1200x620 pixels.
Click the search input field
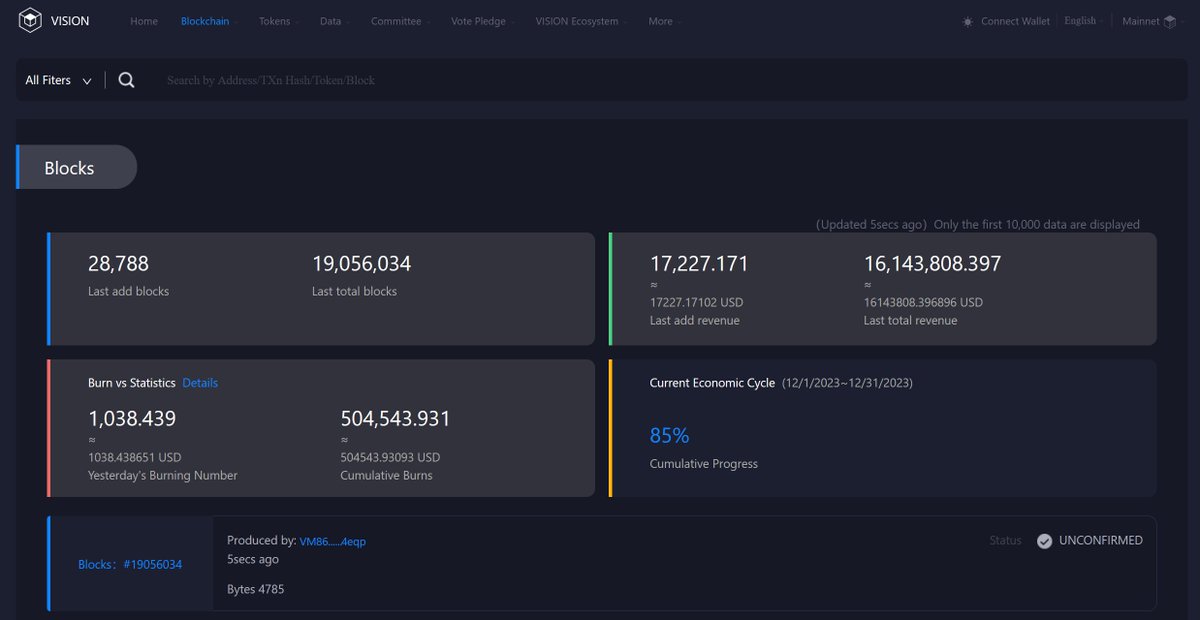click(660, 80)
